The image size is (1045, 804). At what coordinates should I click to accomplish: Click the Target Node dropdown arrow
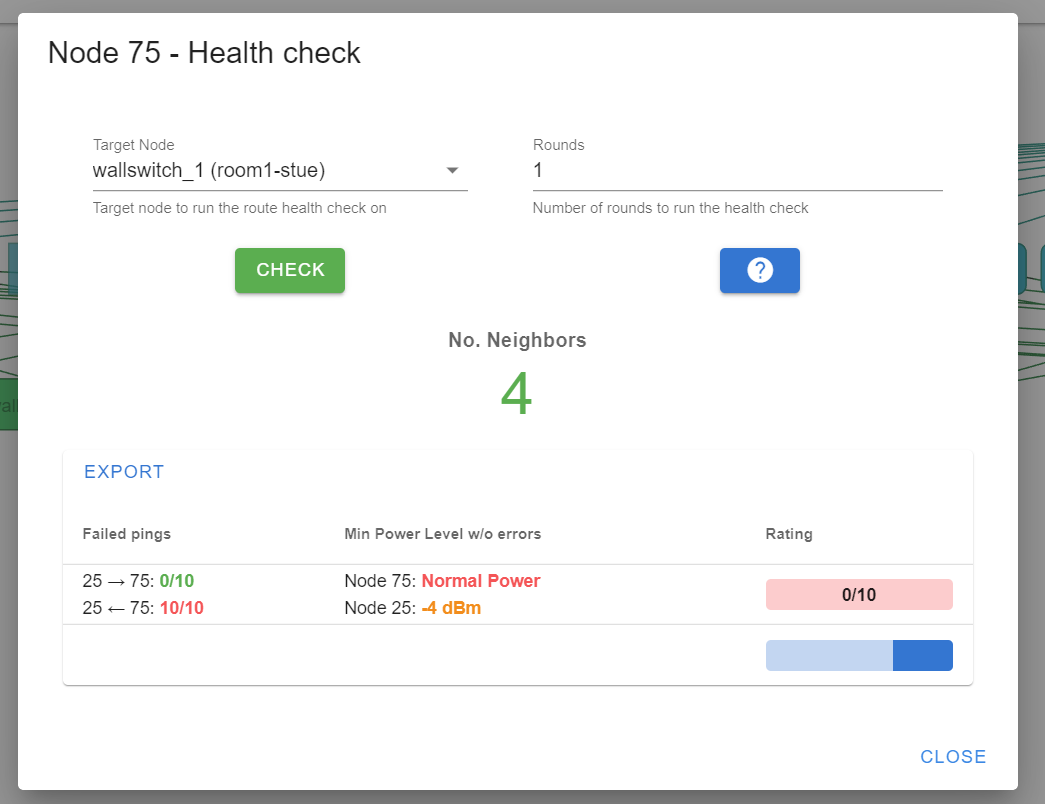coord(452,170)
